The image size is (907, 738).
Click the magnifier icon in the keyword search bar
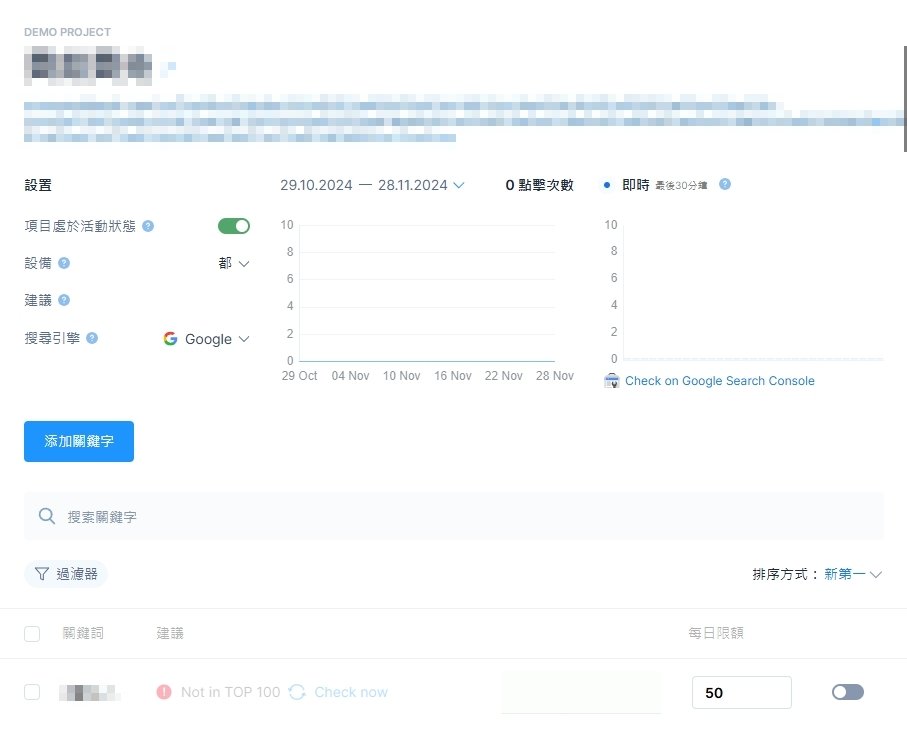pos(47,516)
